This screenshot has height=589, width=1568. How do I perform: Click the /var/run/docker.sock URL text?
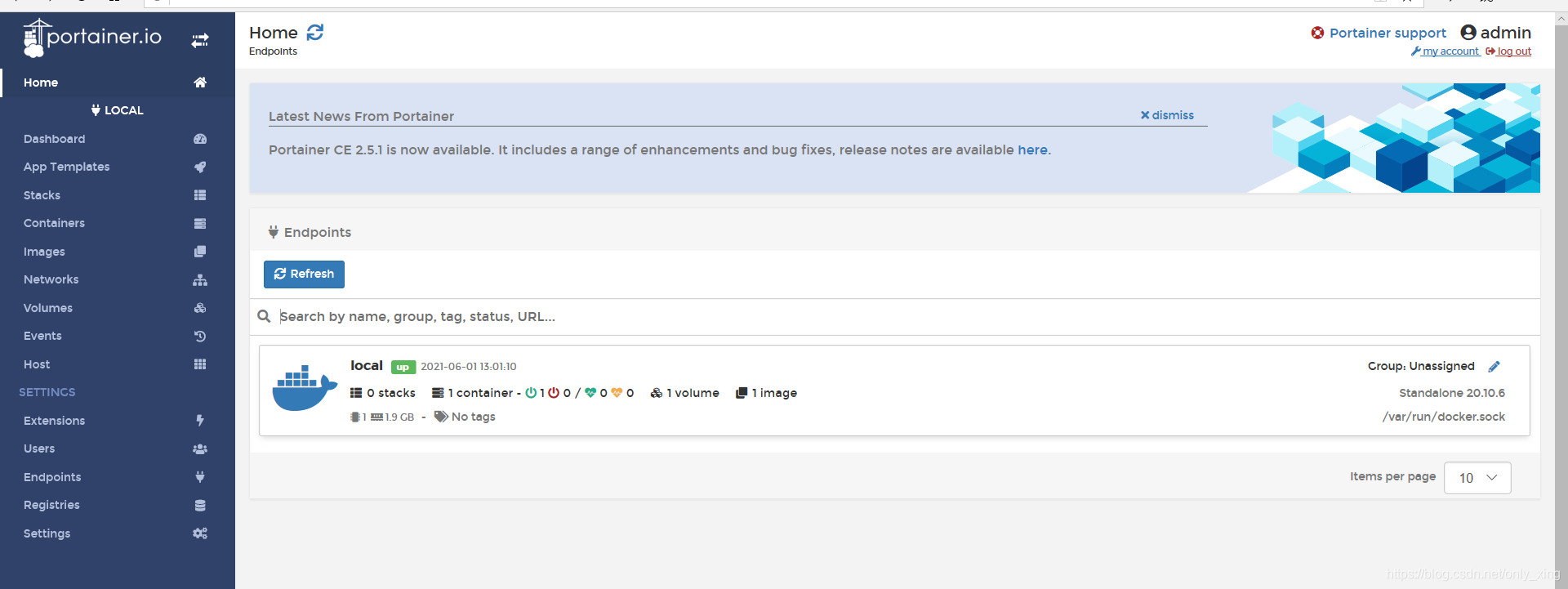coord(1444,417)
